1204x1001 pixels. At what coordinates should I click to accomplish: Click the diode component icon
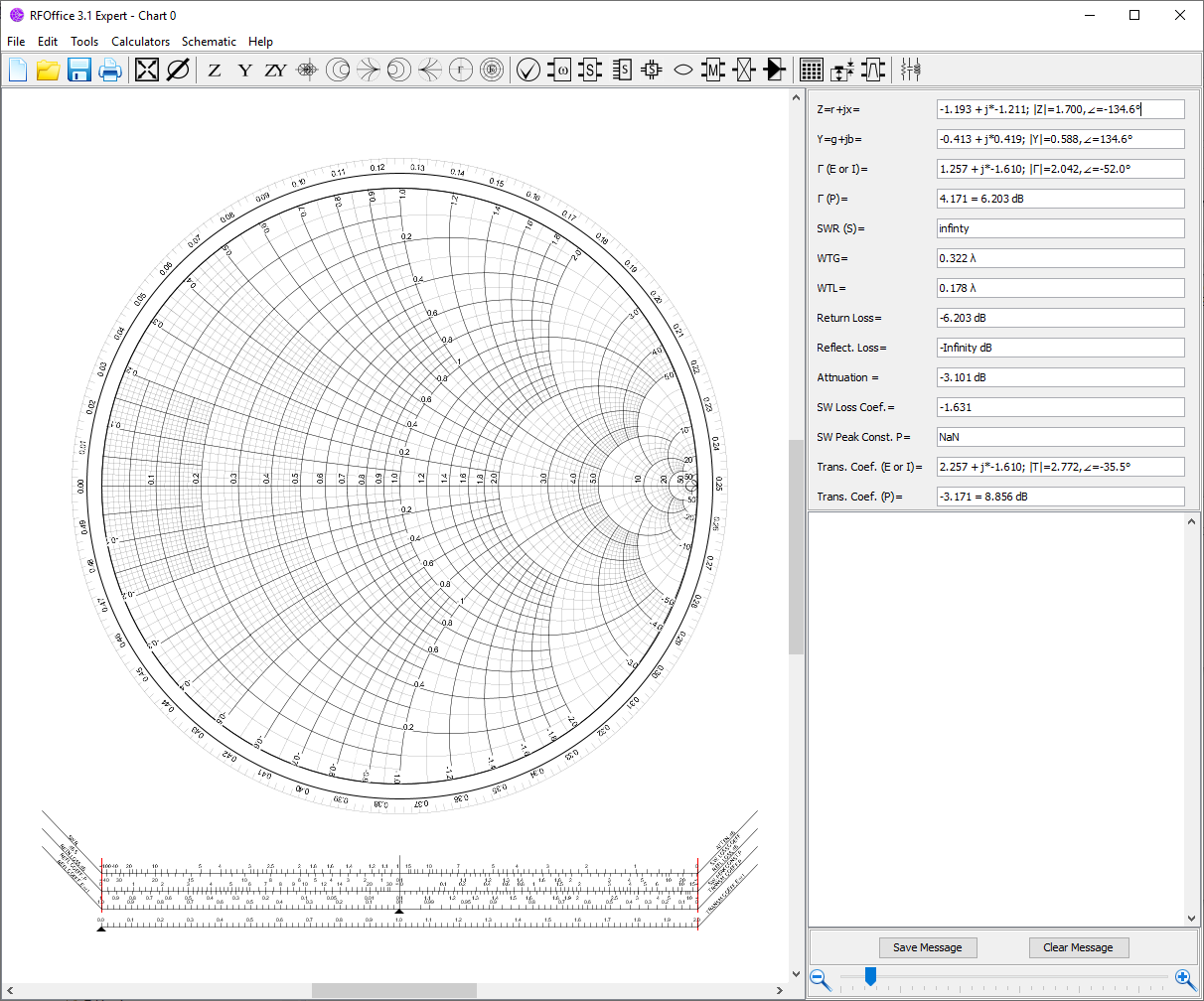point(774,70)
